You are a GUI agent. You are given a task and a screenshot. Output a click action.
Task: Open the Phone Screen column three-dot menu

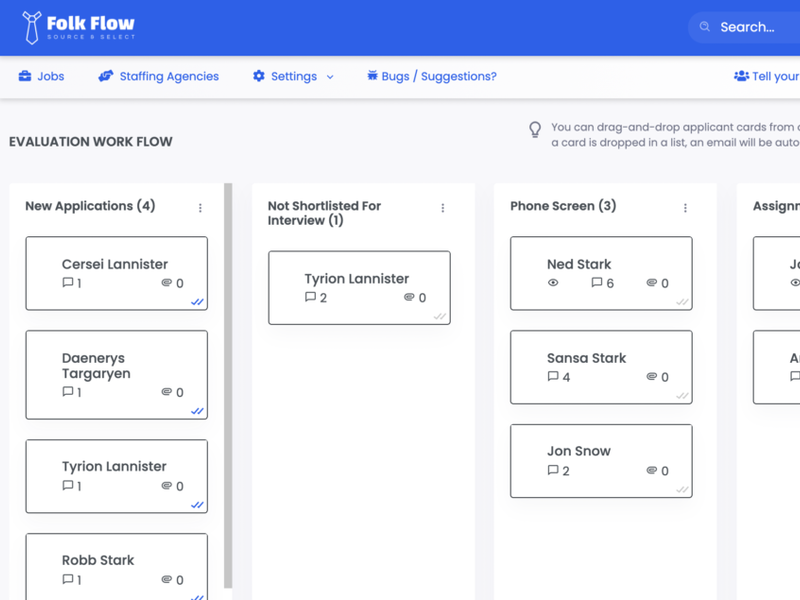click(x=685, y=207)
